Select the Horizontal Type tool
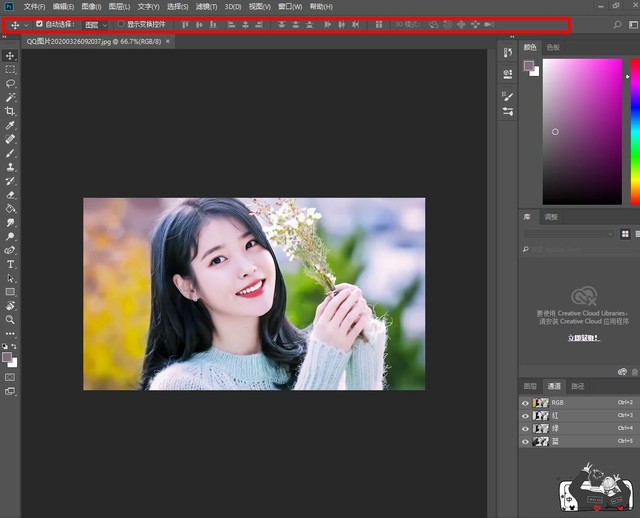This screenshot has width=640, height=518. (x=10, y=264)
